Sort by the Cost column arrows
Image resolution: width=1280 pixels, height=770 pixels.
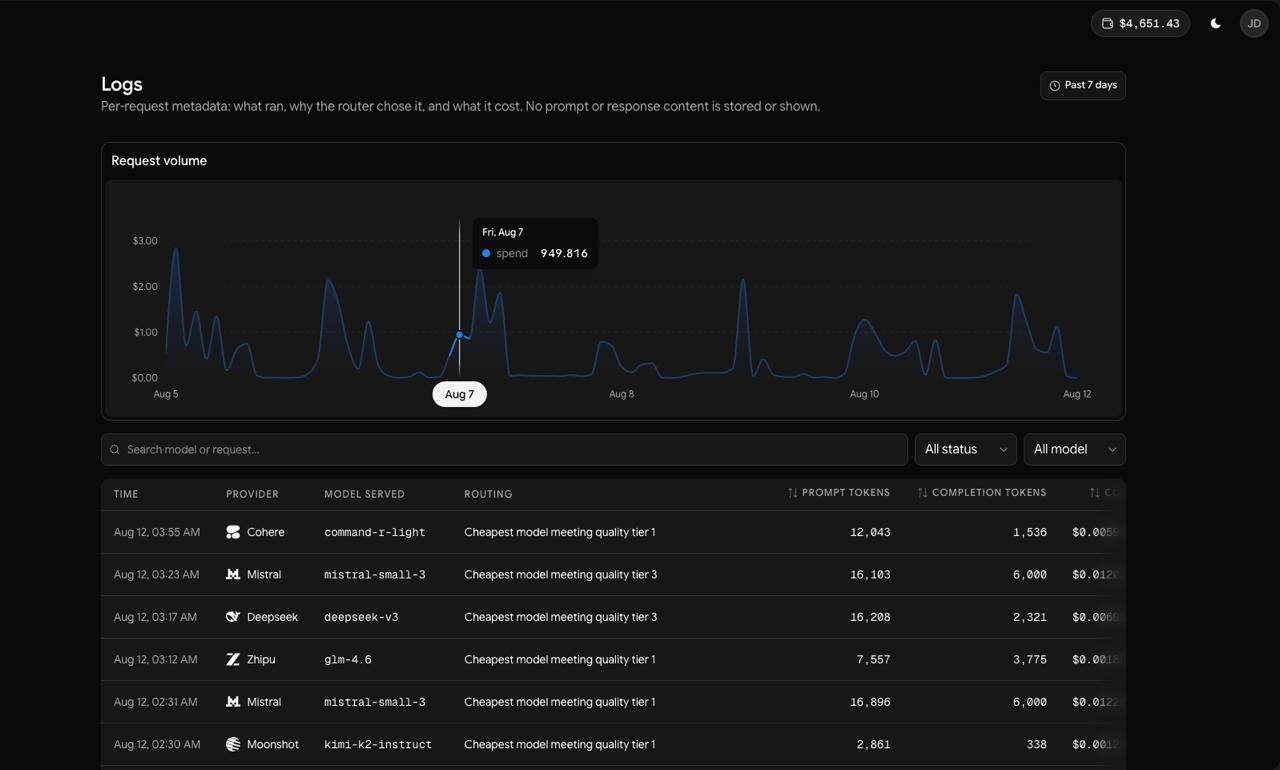tap(1094, 493)
